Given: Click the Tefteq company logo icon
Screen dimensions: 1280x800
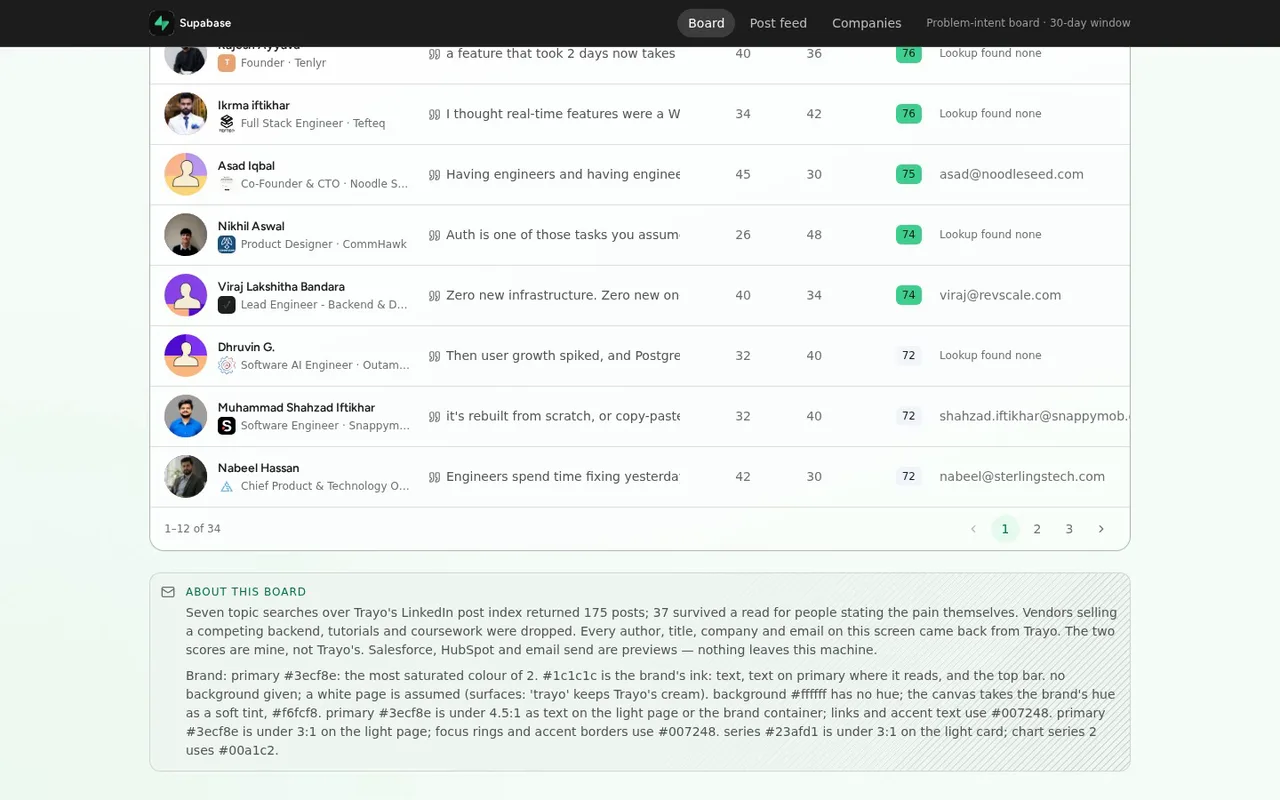Looking at the screenshot, I should [227, 124].
